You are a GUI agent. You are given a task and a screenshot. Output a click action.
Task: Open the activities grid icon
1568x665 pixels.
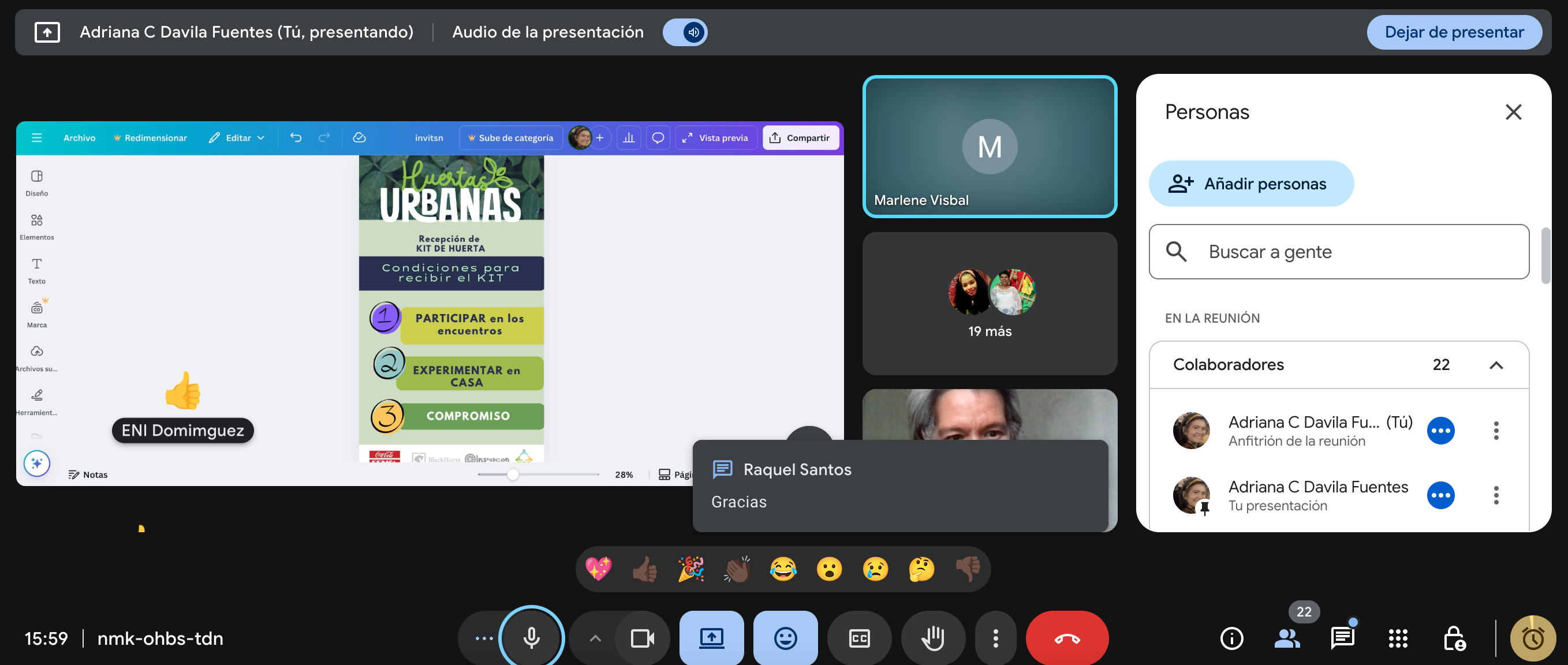1398,638
